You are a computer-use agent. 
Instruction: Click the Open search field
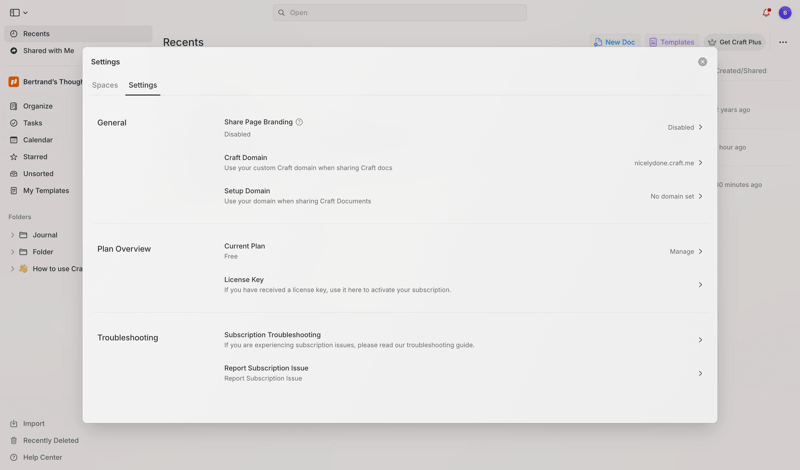pyautogui.click(x=400, y=13)
